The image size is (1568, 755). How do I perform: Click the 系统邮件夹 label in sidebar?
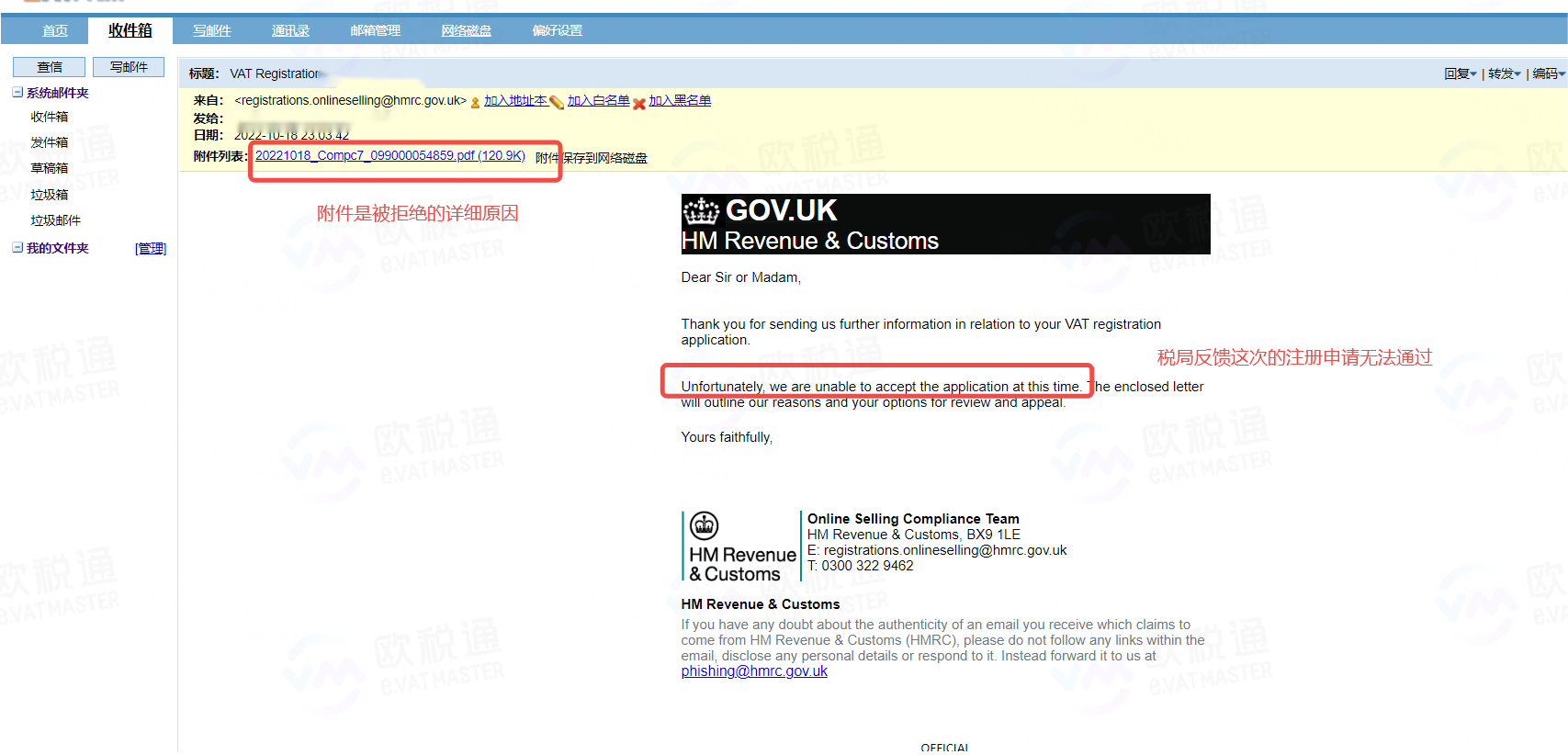(x=58, y=93)
